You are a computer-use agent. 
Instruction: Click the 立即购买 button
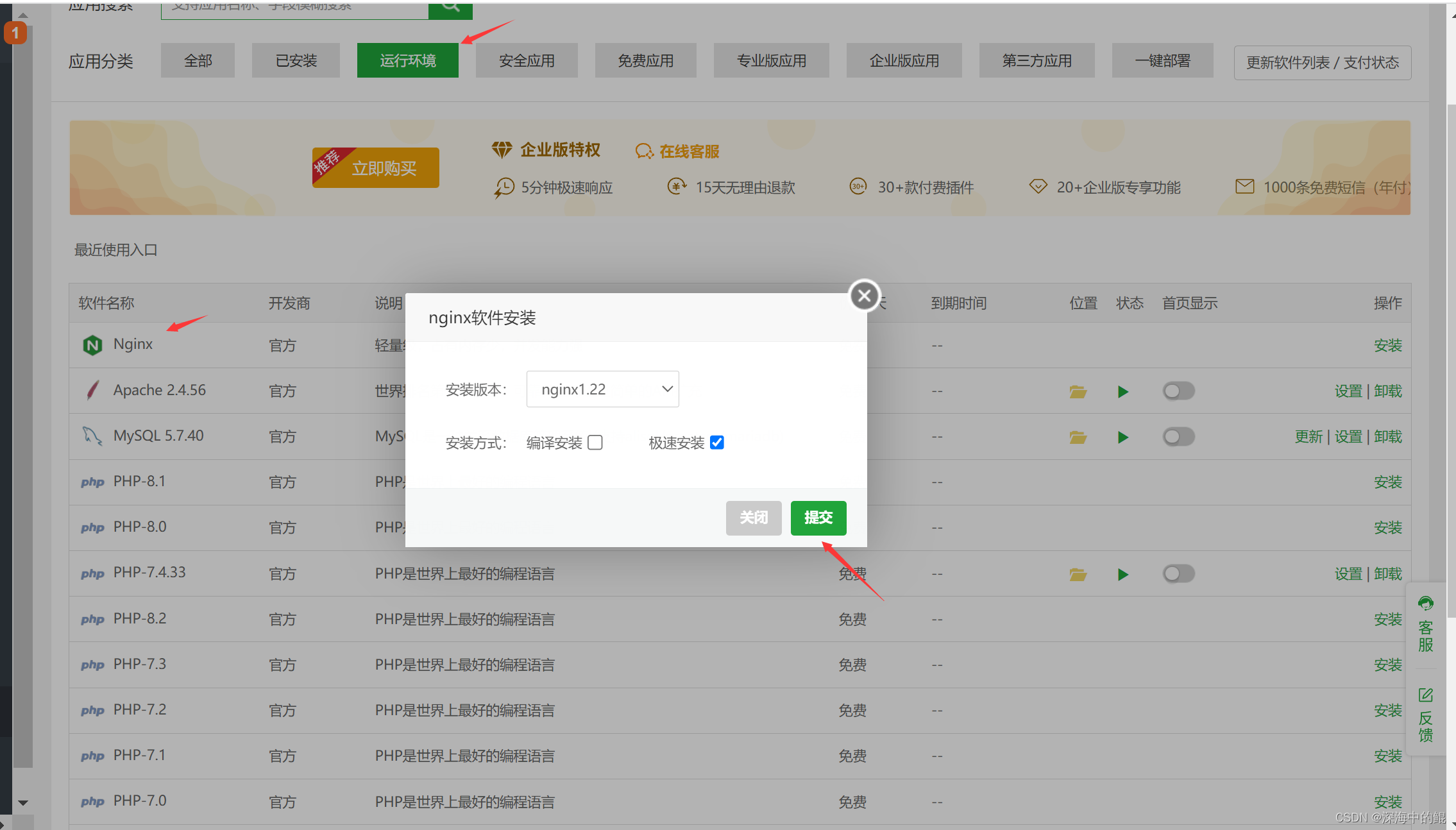[x=376, y=168]
